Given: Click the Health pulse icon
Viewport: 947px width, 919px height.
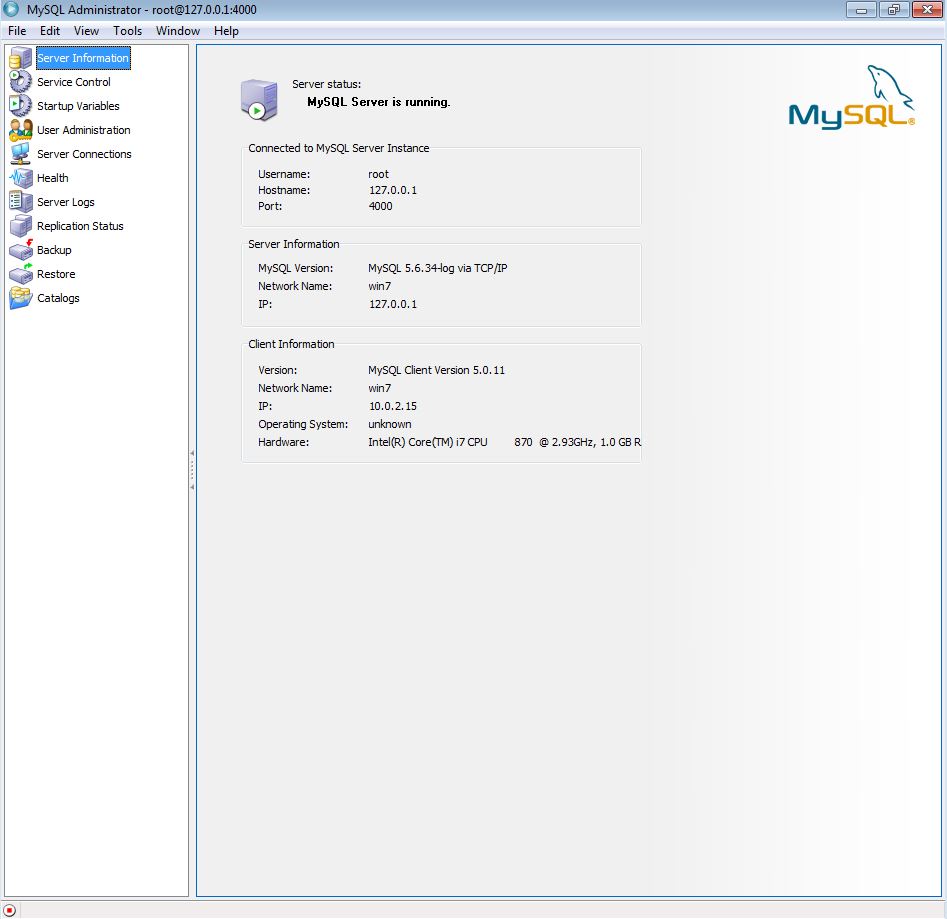Looking at the screenshot, I should tap(21, 178).
